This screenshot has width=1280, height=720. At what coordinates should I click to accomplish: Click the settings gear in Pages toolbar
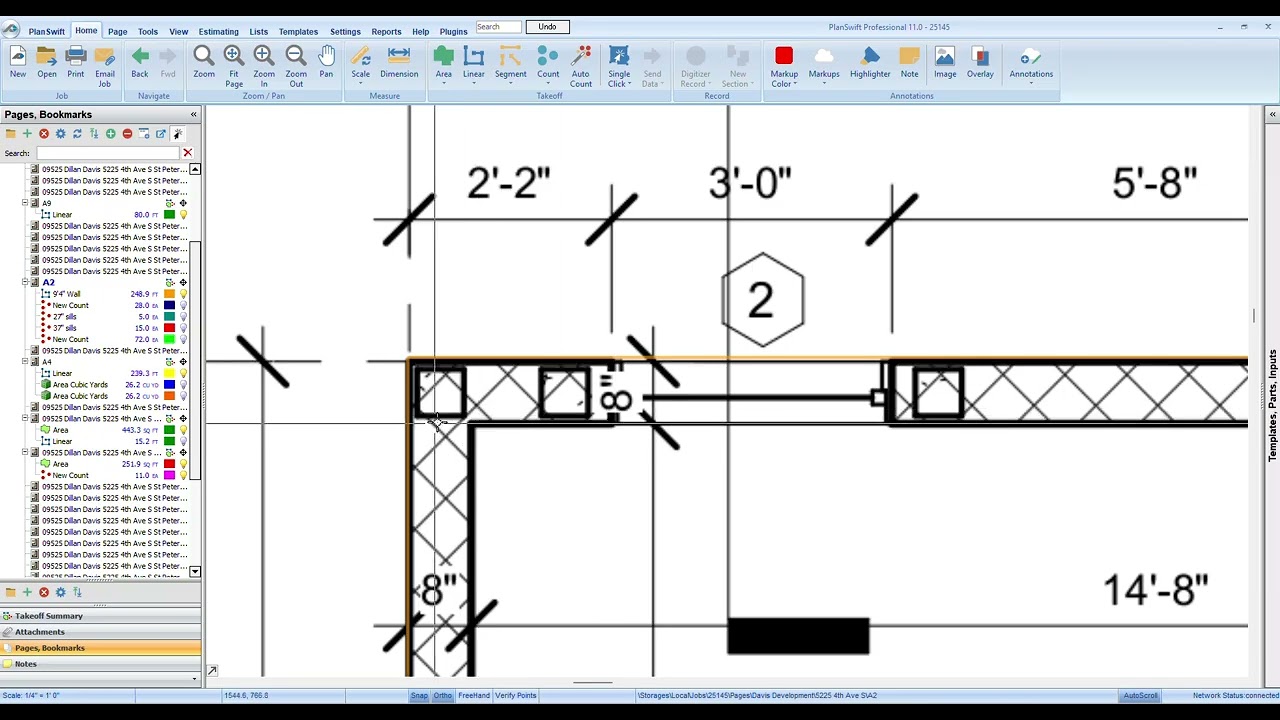pyautogui.click(x=60, y=134)
